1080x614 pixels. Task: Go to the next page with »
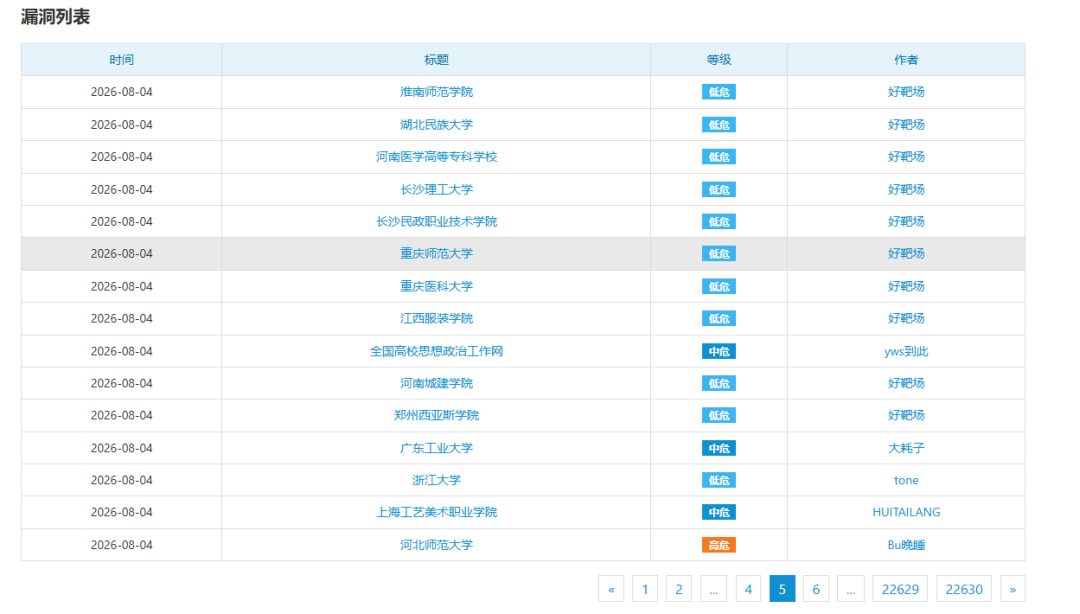pyautogui.click(x=1012, y=589)
